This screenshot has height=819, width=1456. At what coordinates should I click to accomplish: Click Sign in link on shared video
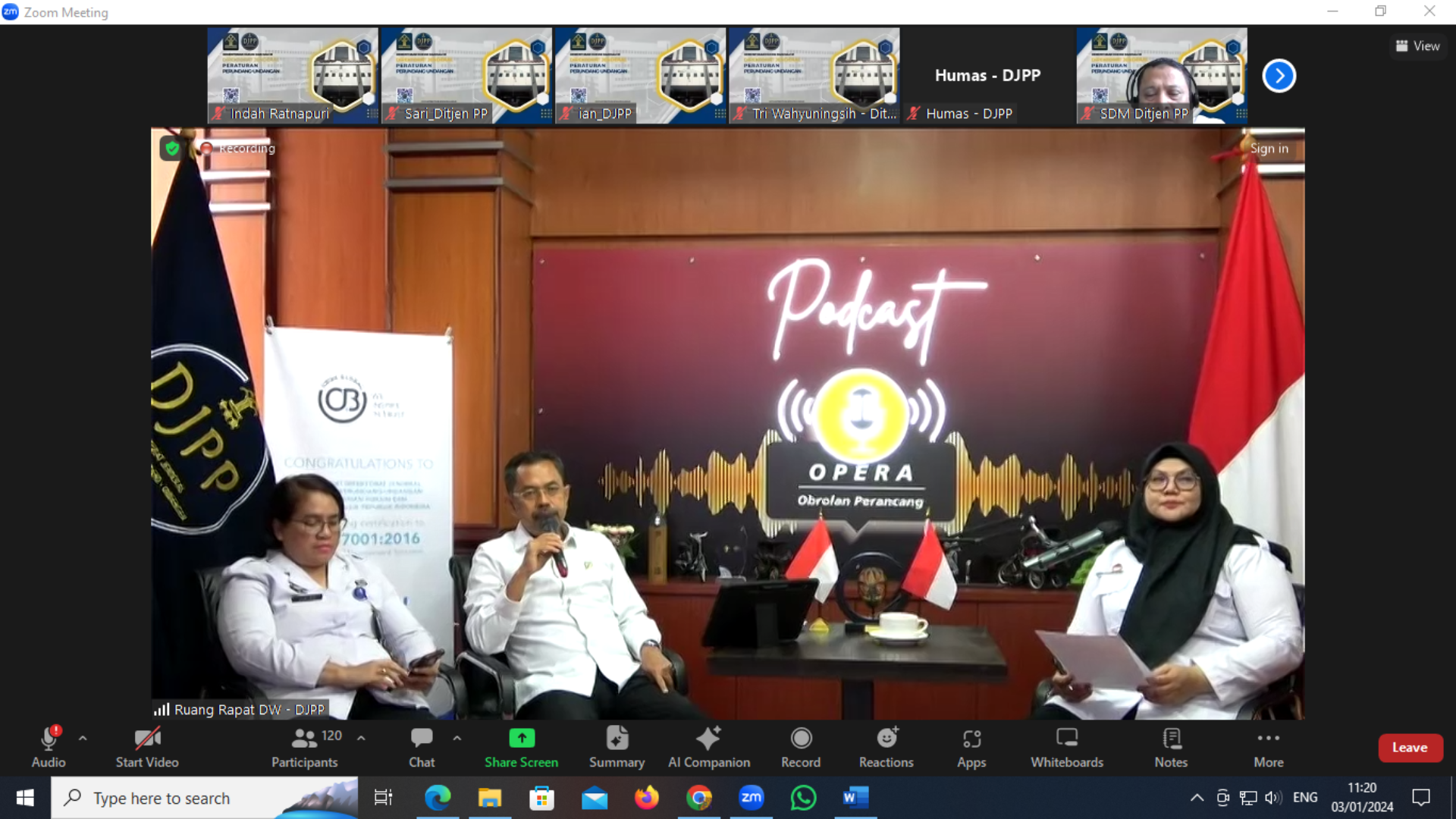[1269, 149]
